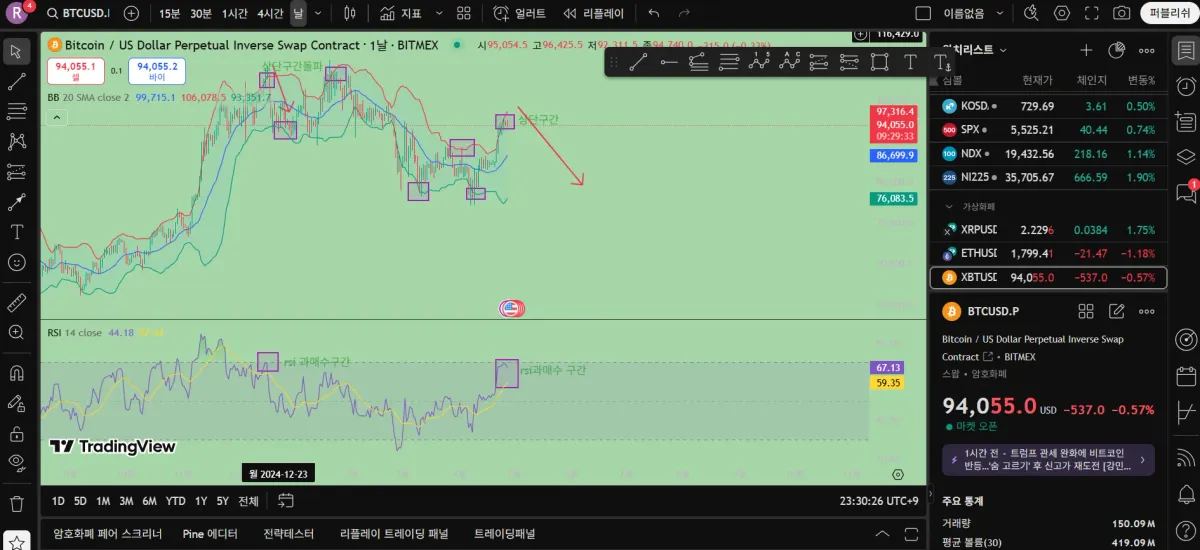Viewport: 1200px width, 550px height.
Task: Open go to date calendar icon
Action: click(286, 501)
